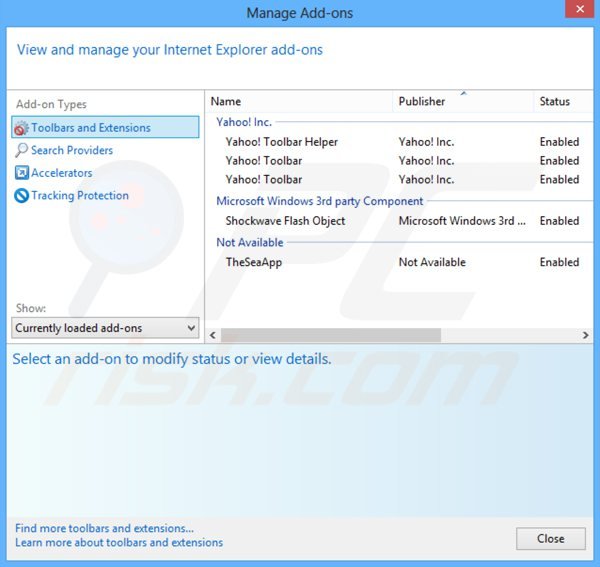Click the Toolbars and Extensions gear icon

(x=21, y=128)
